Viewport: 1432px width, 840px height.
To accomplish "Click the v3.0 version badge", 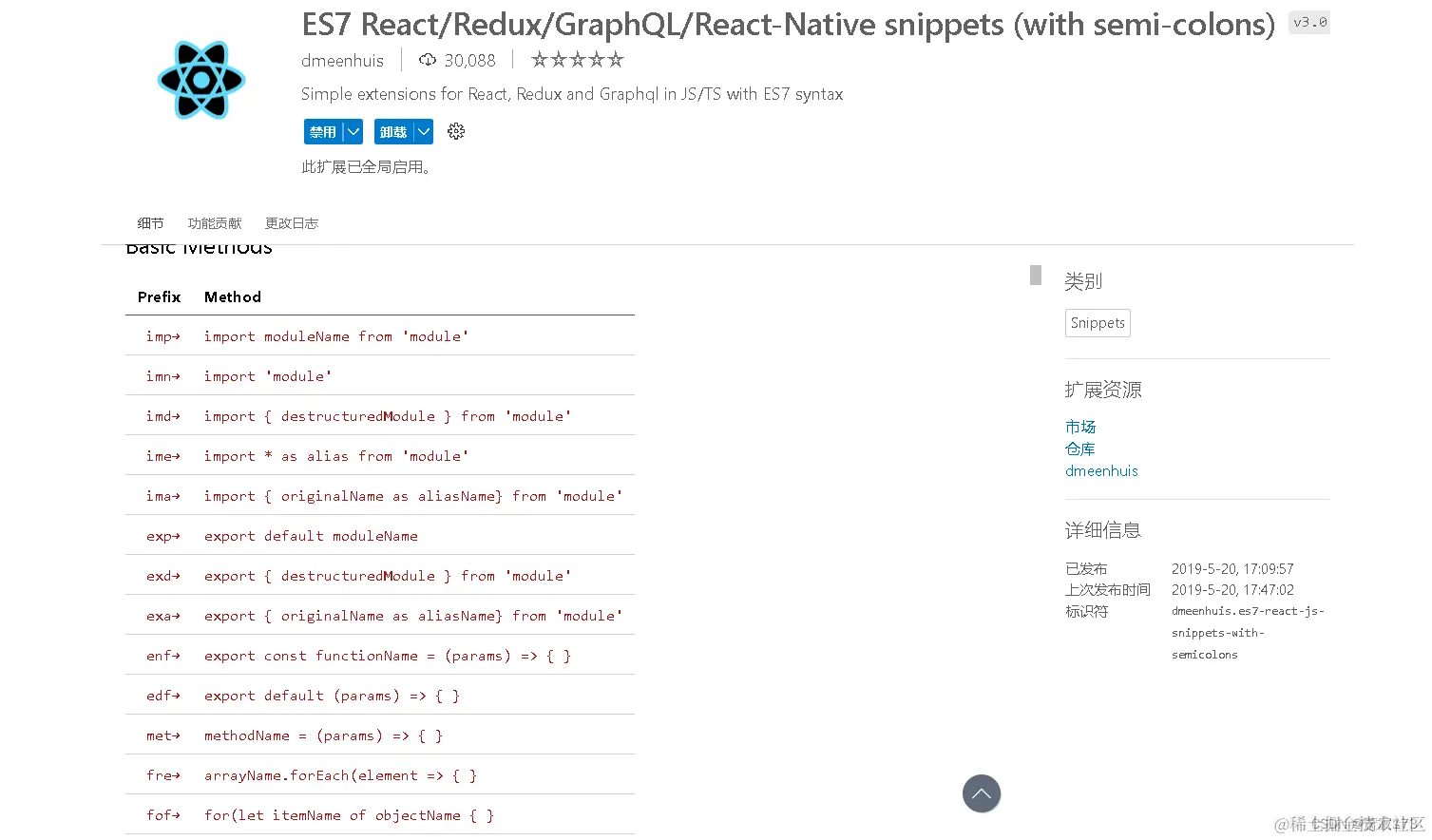I will [x=1309, y=23].
